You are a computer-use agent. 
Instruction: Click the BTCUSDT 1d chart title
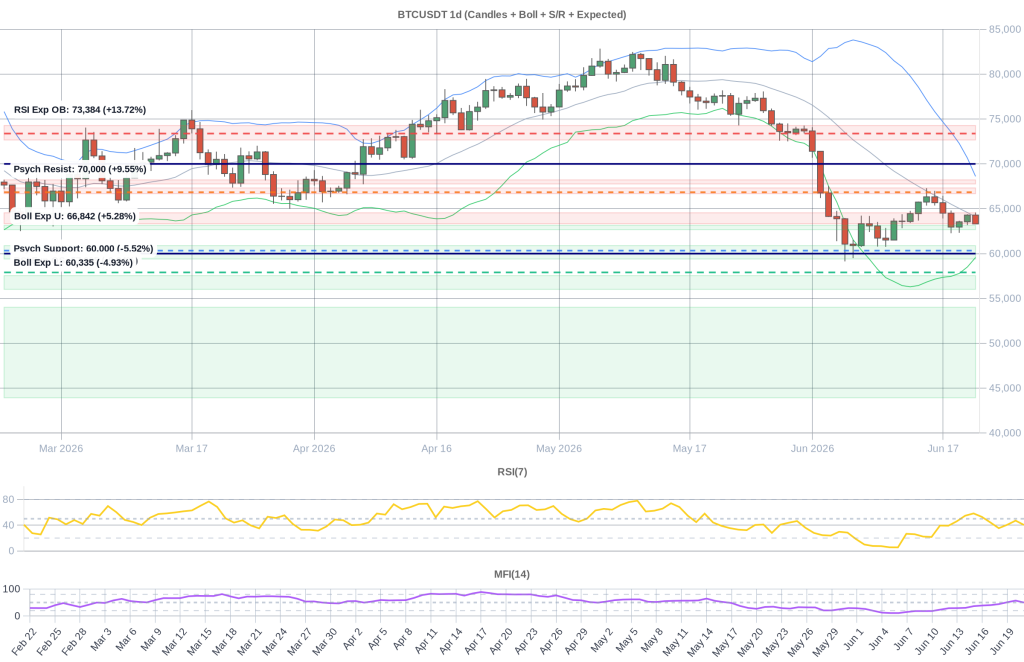[x=511, y=14]
